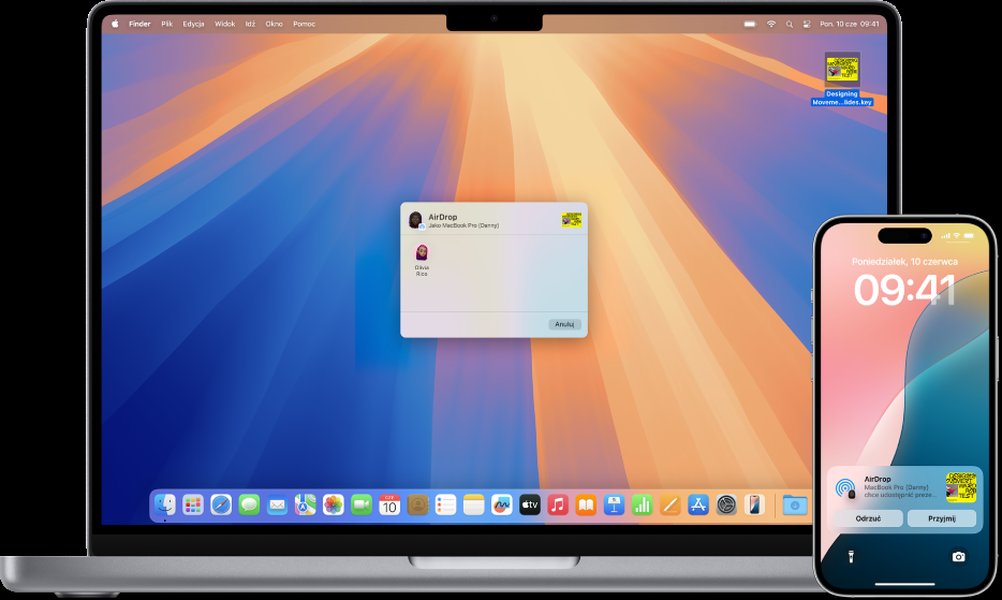Click the AirDrop title in the Mac dialog

point(442,217)
